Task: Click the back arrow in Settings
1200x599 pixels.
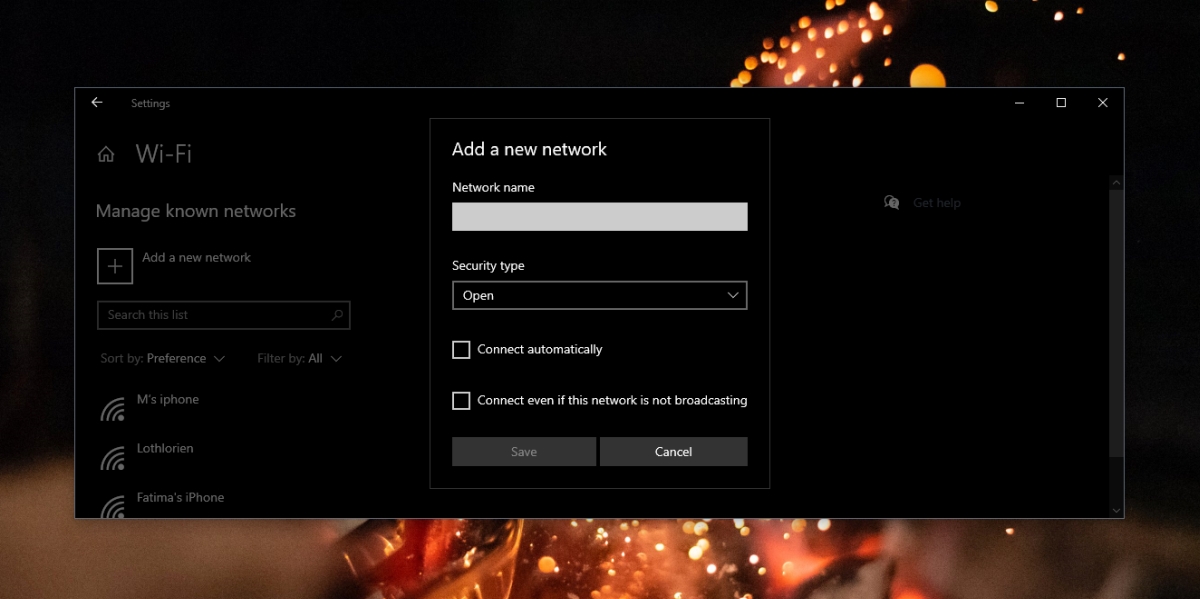Action: point(96,103)
